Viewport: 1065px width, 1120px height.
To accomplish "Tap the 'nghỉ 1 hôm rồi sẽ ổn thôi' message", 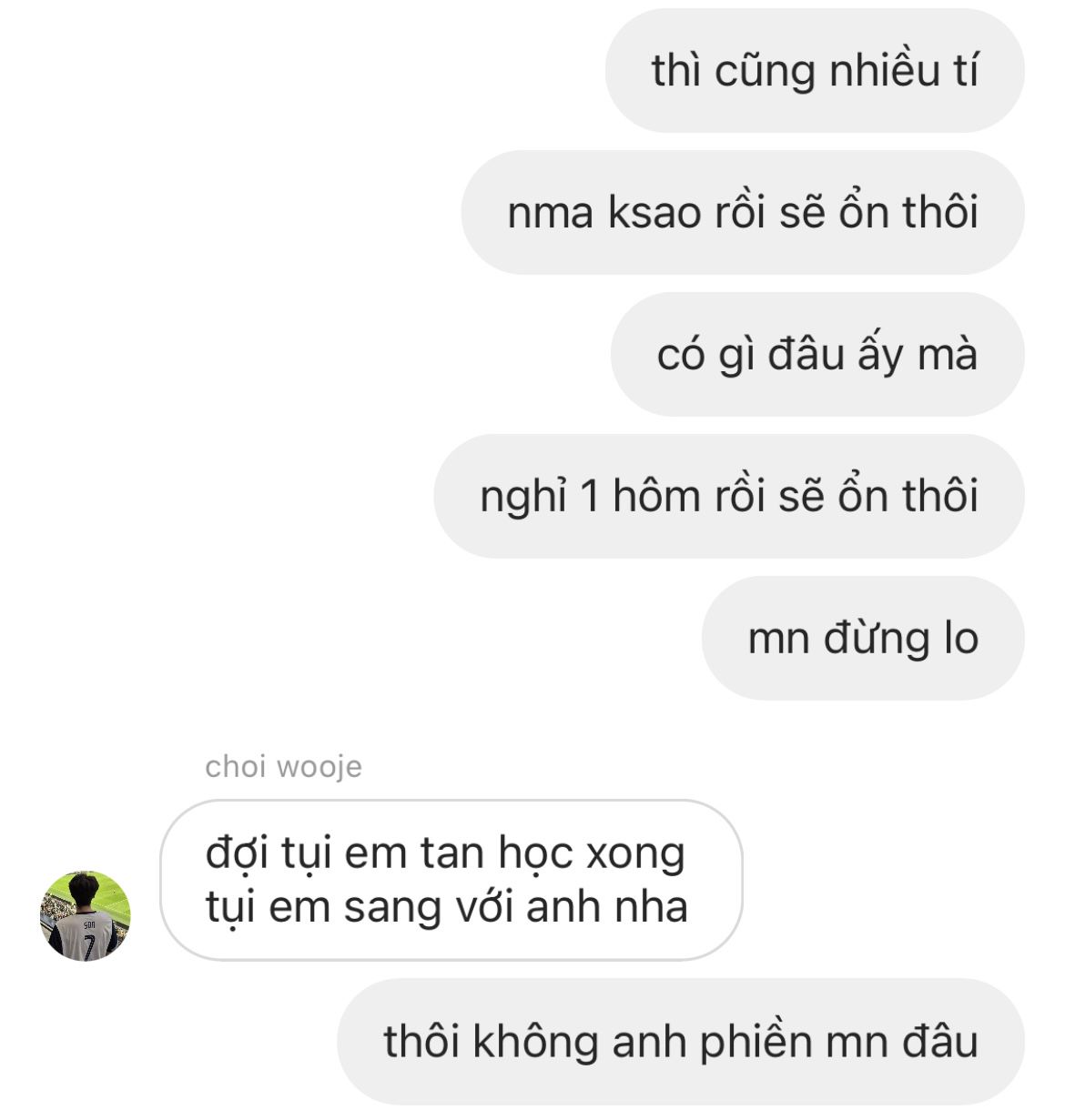I will coord(729,496).
